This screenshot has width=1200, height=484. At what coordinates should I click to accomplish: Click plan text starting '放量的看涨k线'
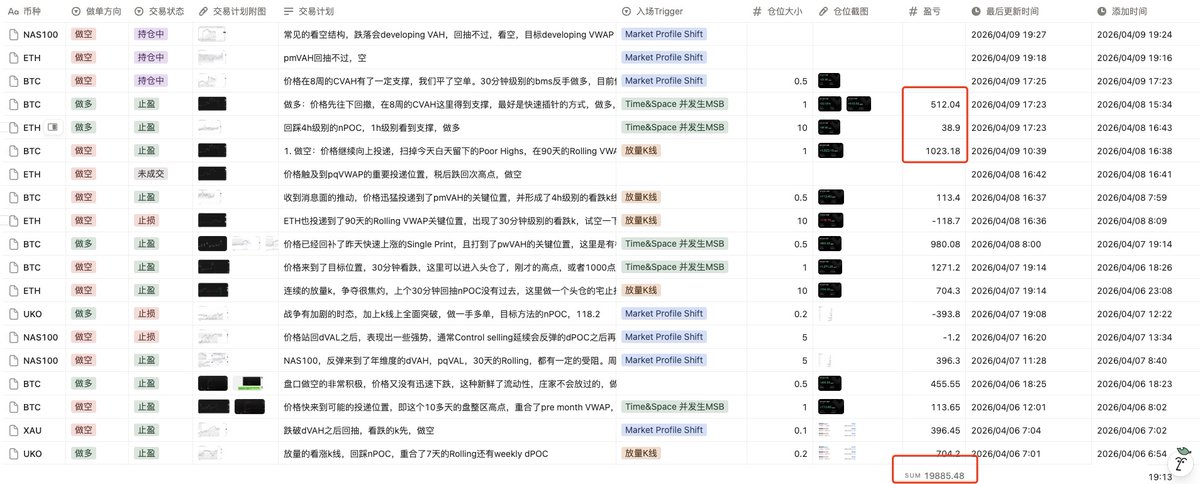pyautogui.click(x=416, y=454)
